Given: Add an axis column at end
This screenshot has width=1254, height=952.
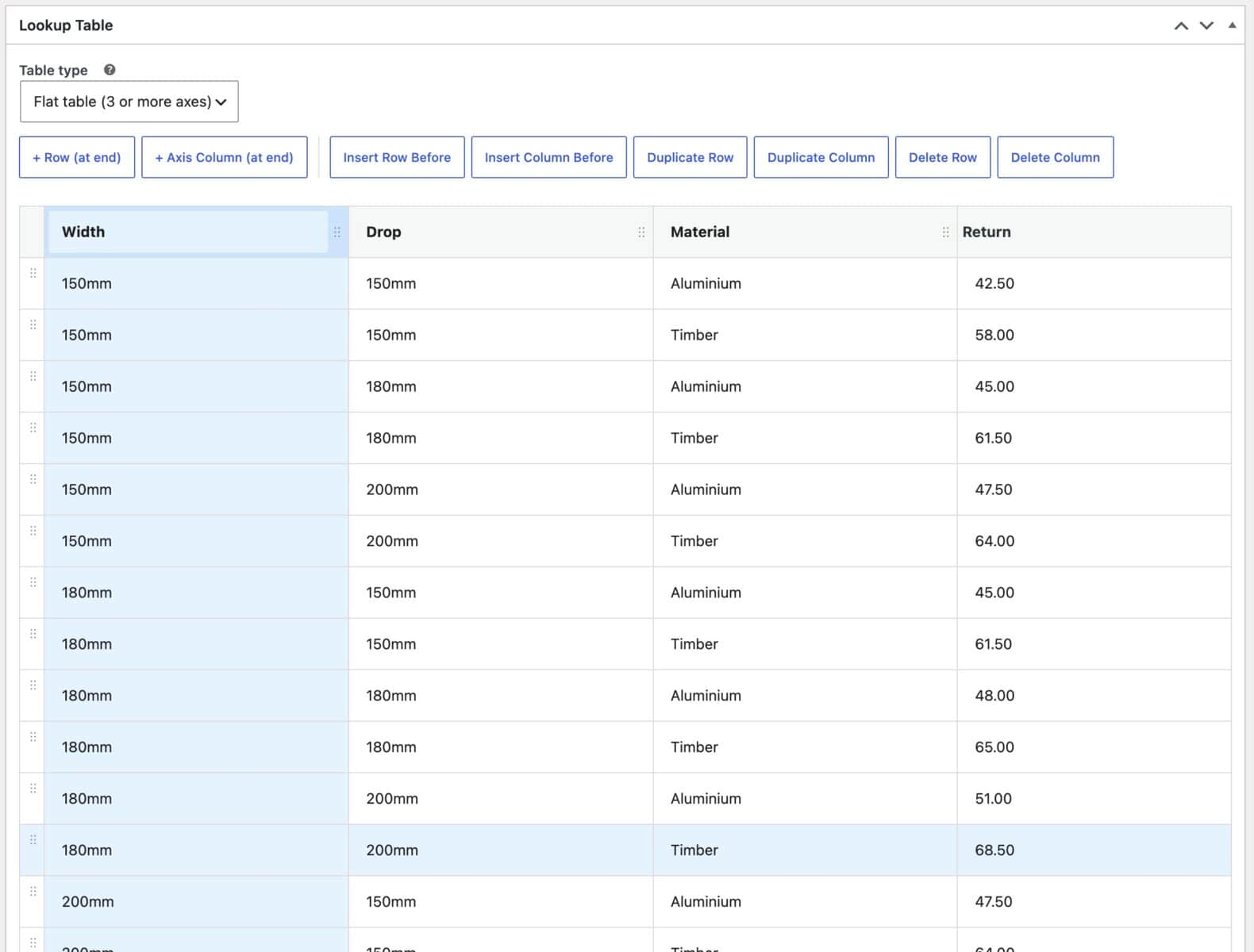Looking at the screenshot, I should tap(225, 157).
